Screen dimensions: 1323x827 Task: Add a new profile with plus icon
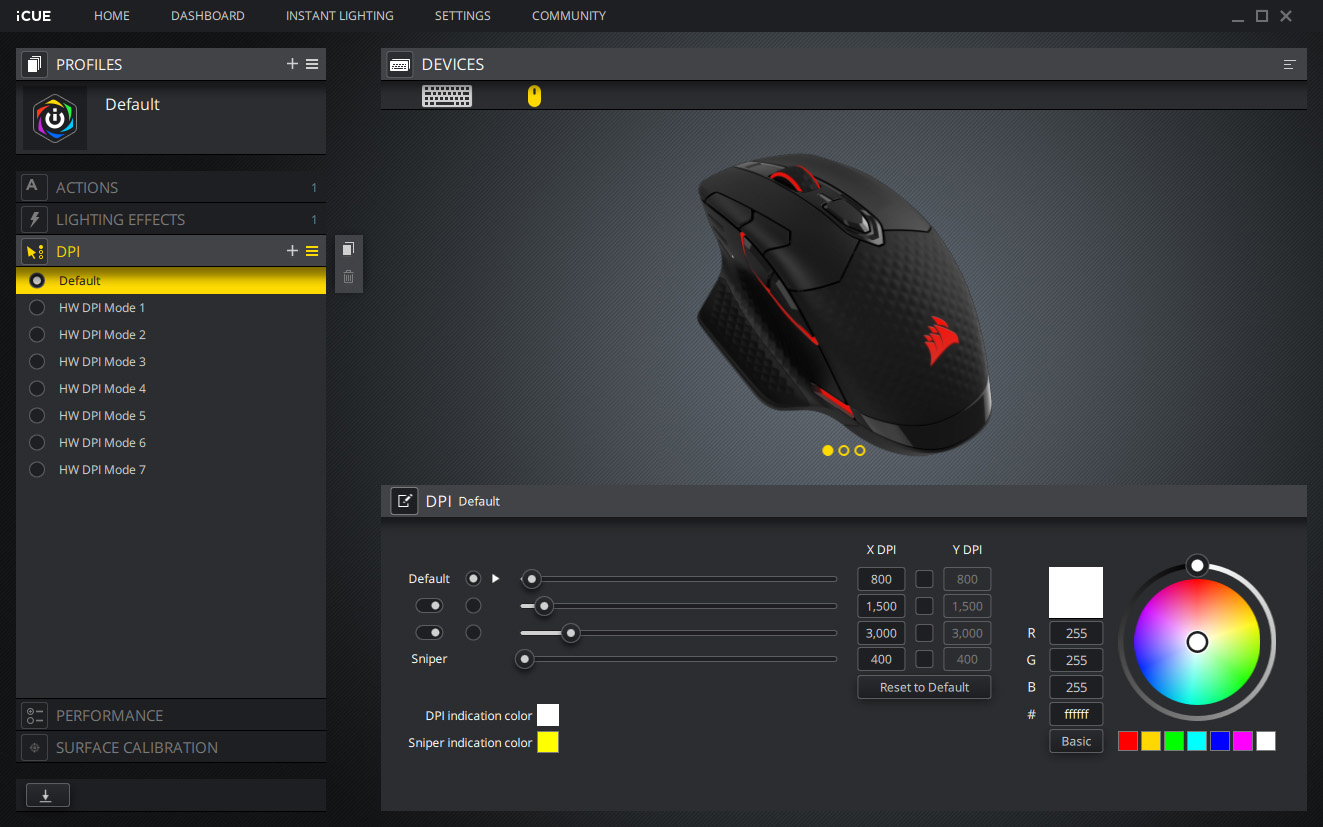(x=292, y=64)
